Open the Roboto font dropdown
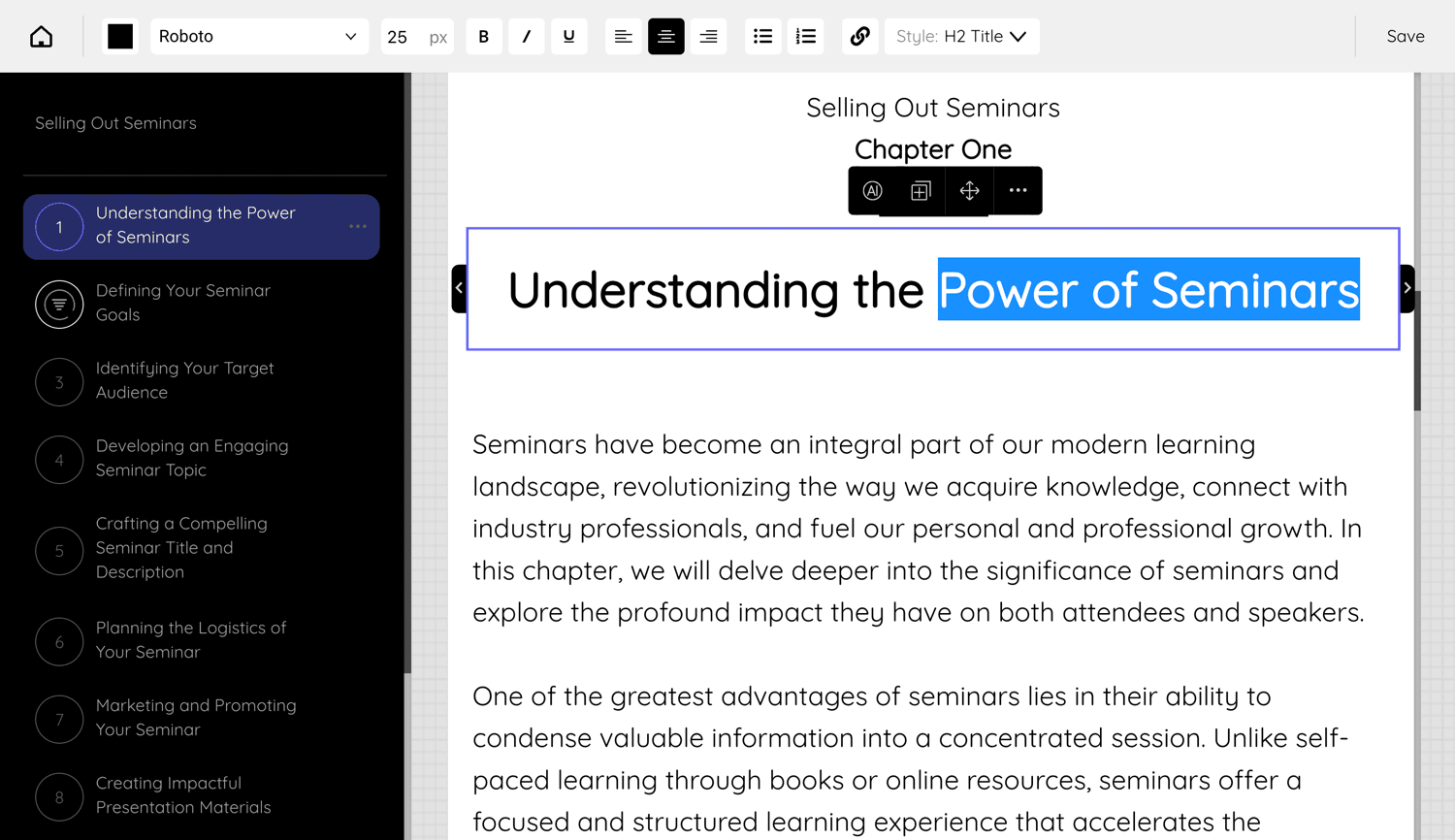Screen dimensions: 1455x840 pyautogui.click(x=258, y=37)
